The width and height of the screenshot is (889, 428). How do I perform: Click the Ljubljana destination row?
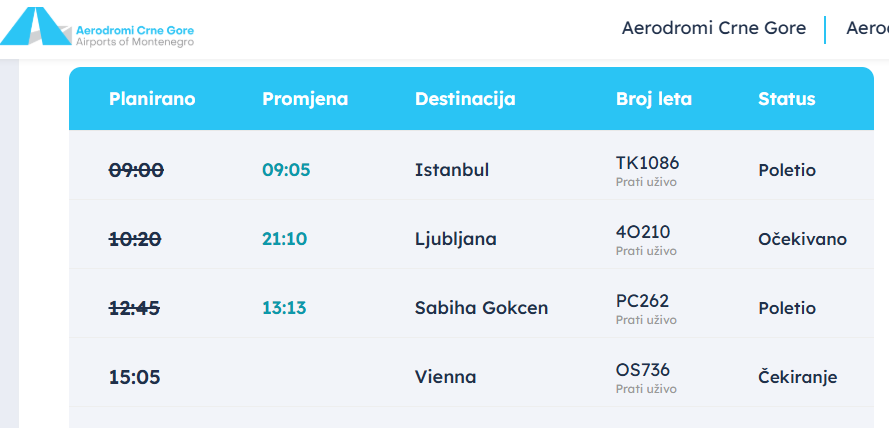[x=456, y=239]
